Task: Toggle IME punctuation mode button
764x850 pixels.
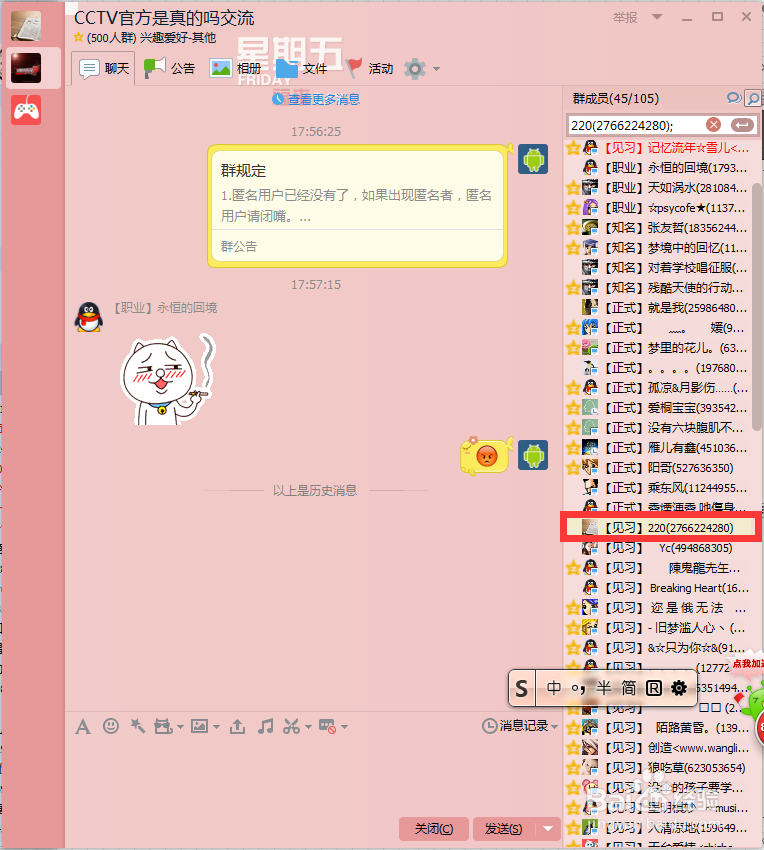Action: 578,688
